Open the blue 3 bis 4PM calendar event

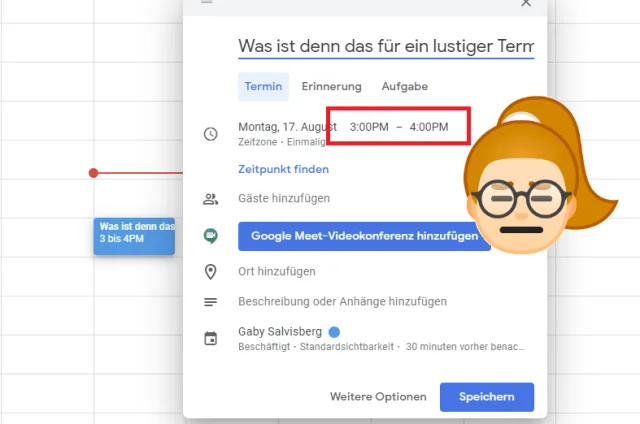pos(134,236)
